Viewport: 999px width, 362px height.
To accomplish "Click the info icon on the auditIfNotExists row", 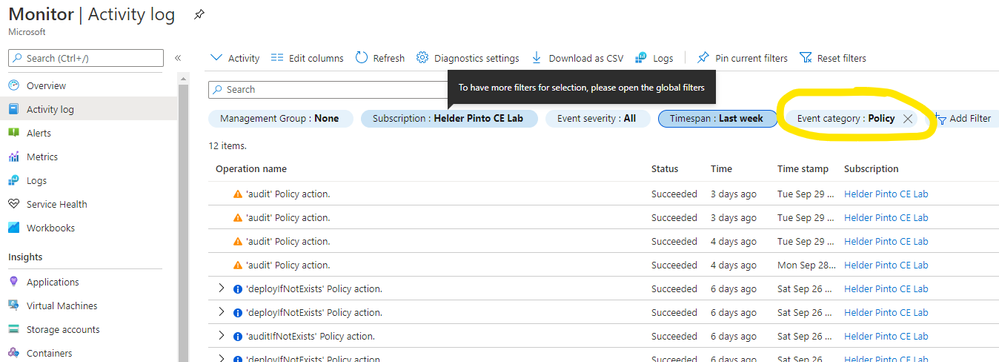I will [x=238, y=336].
